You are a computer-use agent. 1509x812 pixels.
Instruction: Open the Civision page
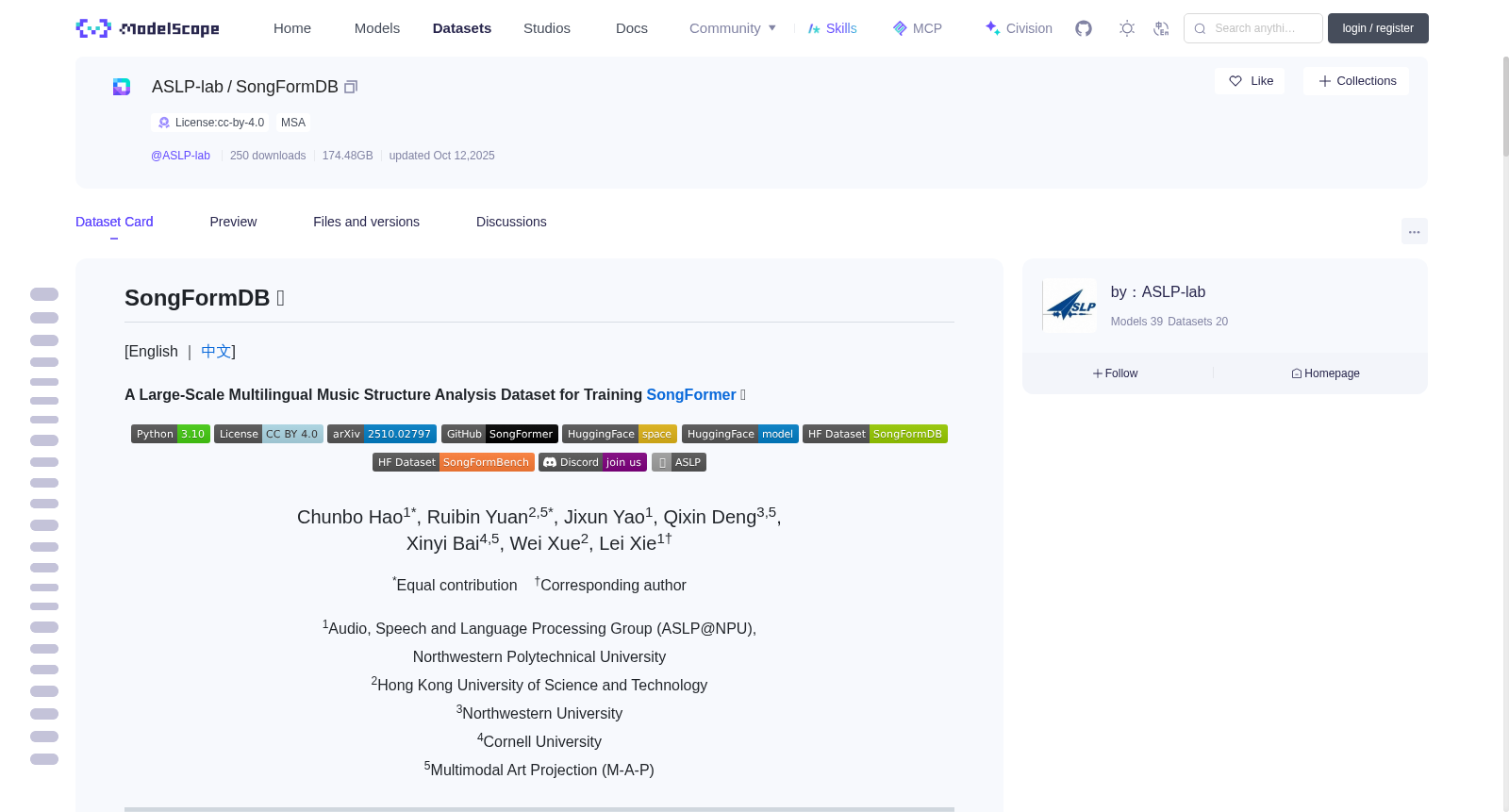[1019, 28]
